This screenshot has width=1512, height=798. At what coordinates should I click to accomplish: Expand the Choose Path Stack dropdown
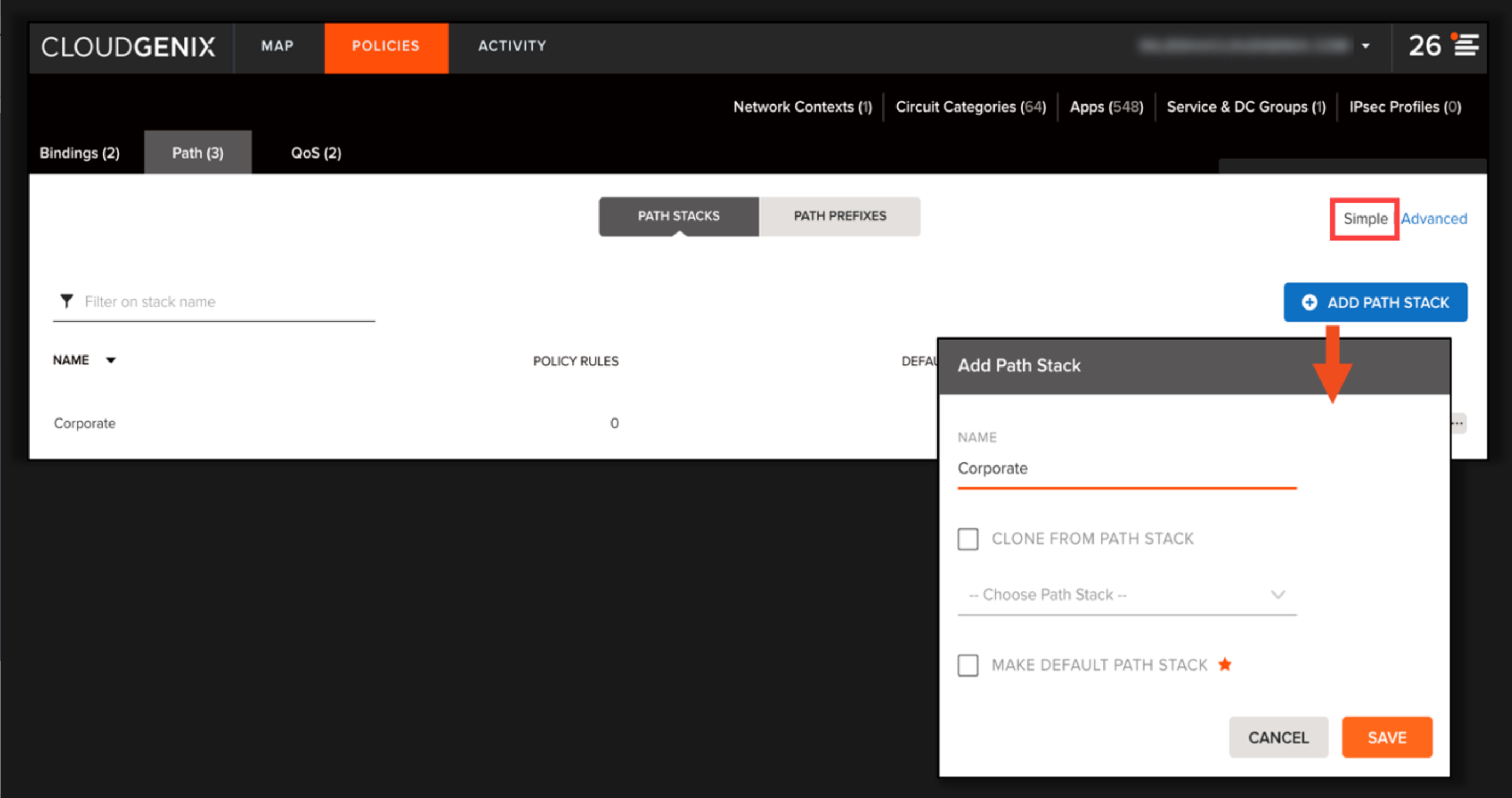point(1126,595)
